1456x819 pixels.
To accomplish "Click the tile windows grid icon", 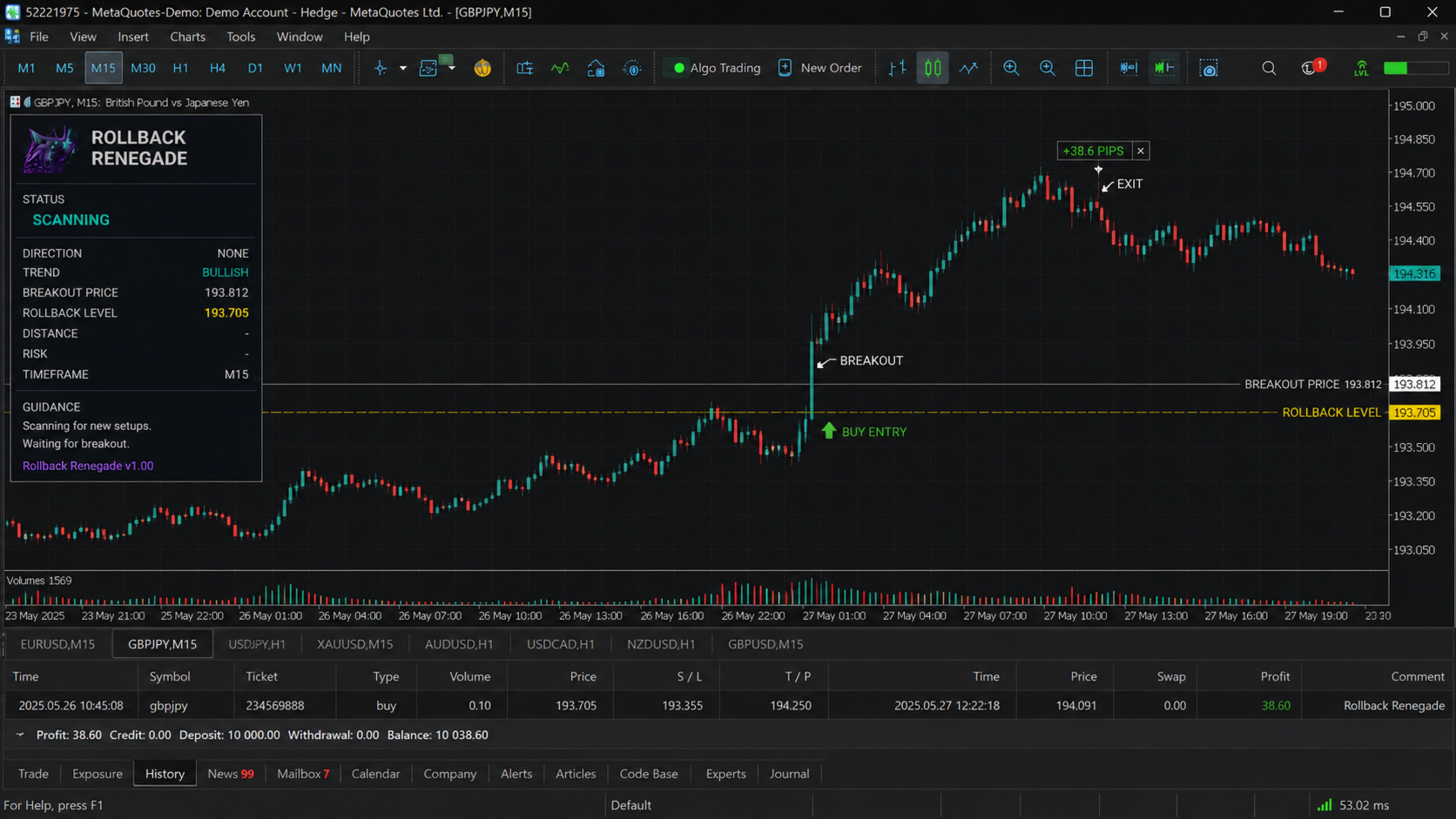I will click(x=1084, y=68).
